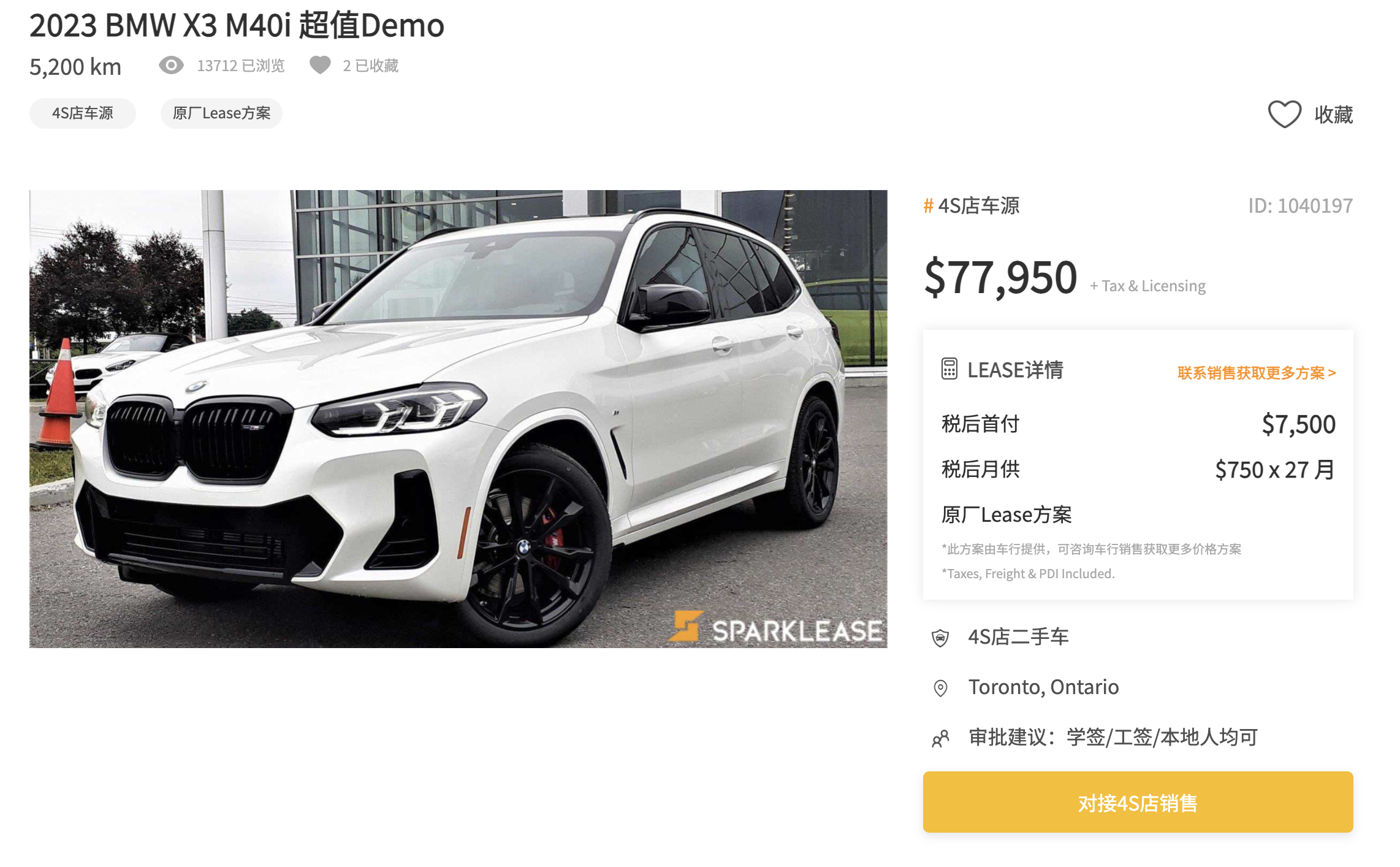The height and width of the screenshot is (867, 1400).
Task: Click the shield car icon for 4S店二手车
Action: click(940, 638)
